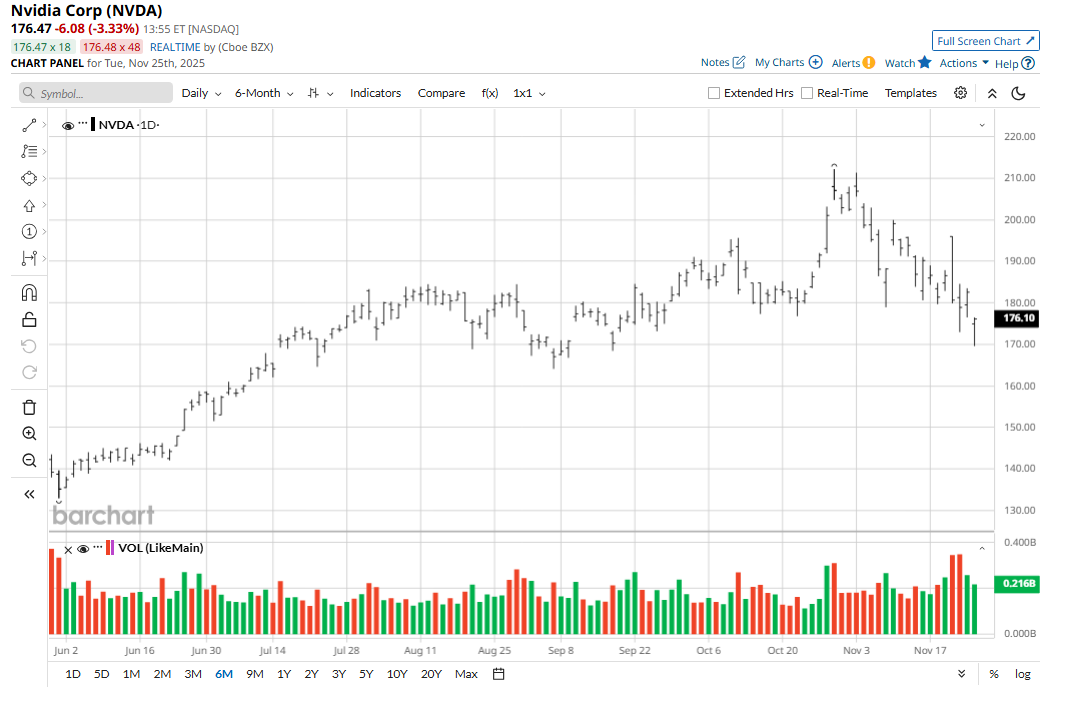Select the 5Y range tab
This screenshot has width=1068, height=710.
[x=366, y=674]
